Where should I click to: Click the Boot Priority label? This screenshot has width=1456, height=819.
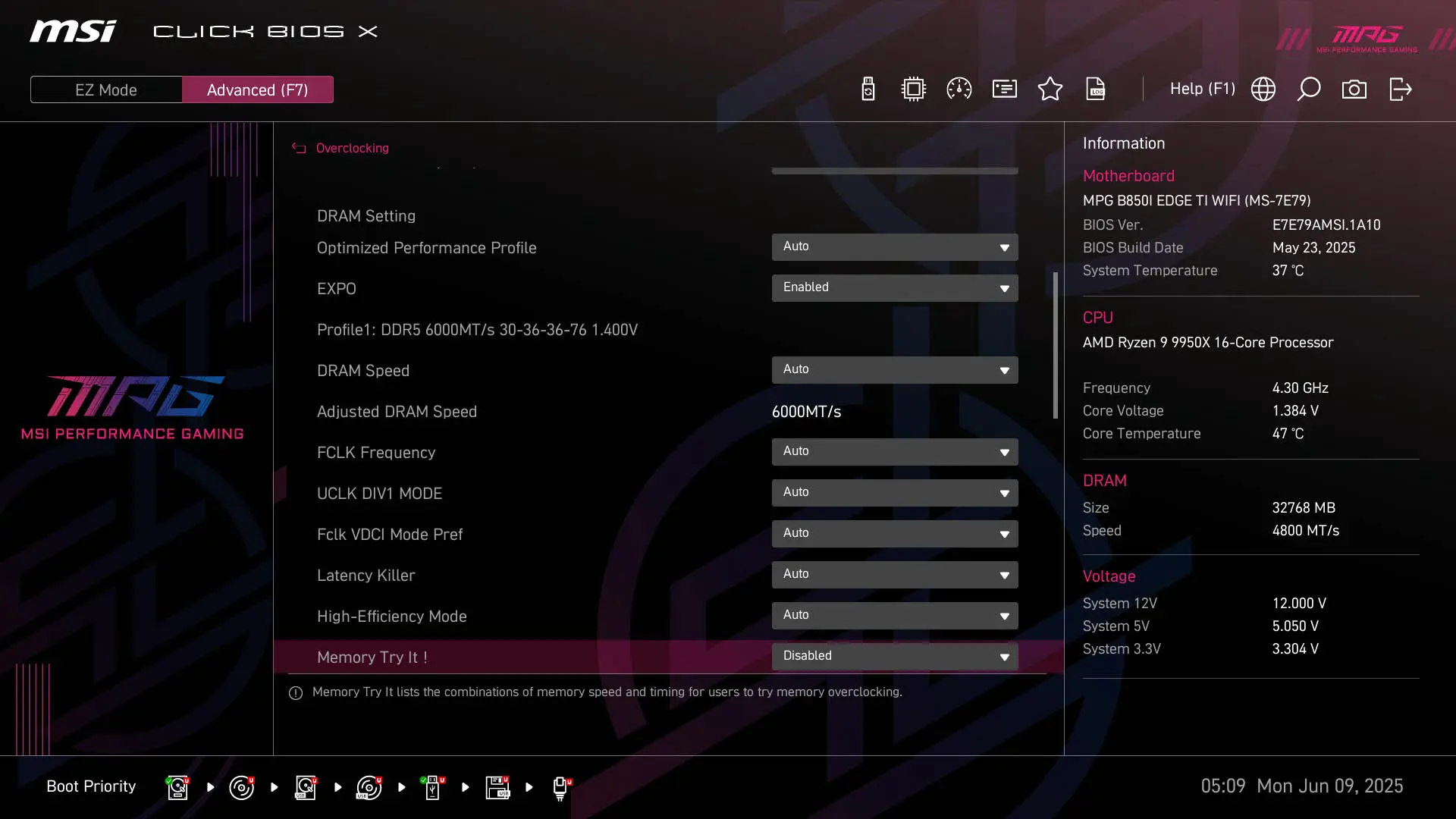91,786
